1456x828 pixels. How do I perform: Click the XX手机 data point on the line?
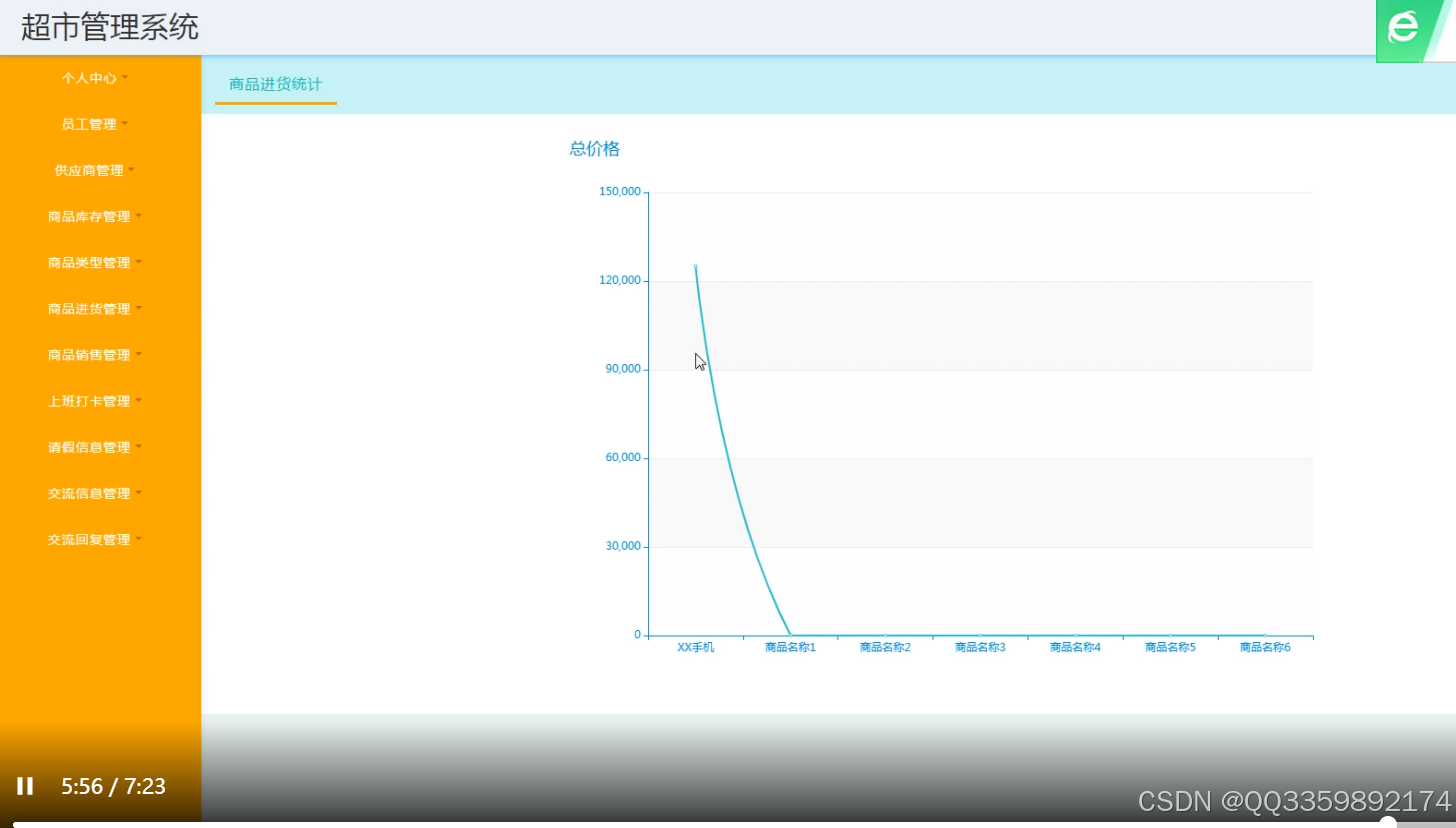pyautogui.click(x=695, y=266)
